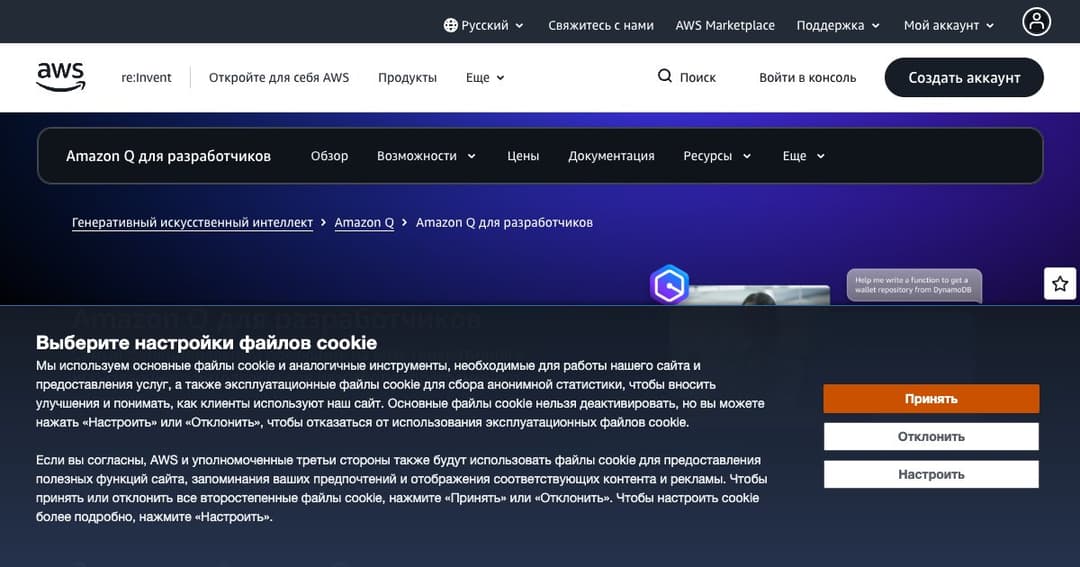This screenshot has height=567, width=1080.
Task: Click the search magnifier icon
Action: [665, 76]
